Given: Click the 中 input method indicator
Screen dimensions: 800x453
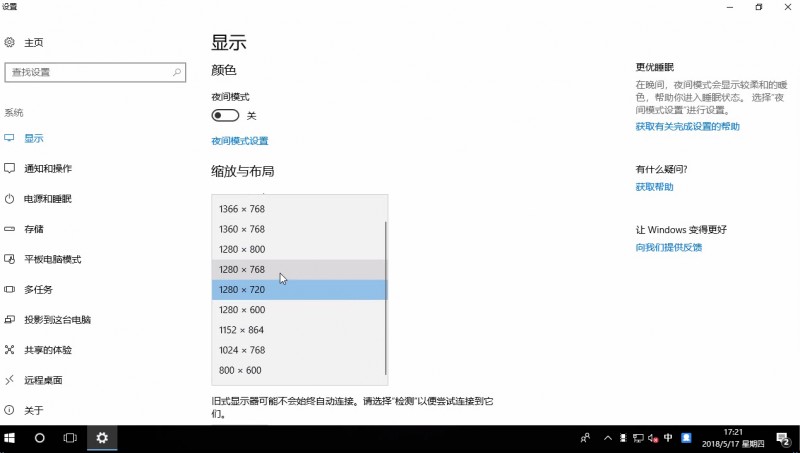Looking at the screenshot, I should [668, 438].
